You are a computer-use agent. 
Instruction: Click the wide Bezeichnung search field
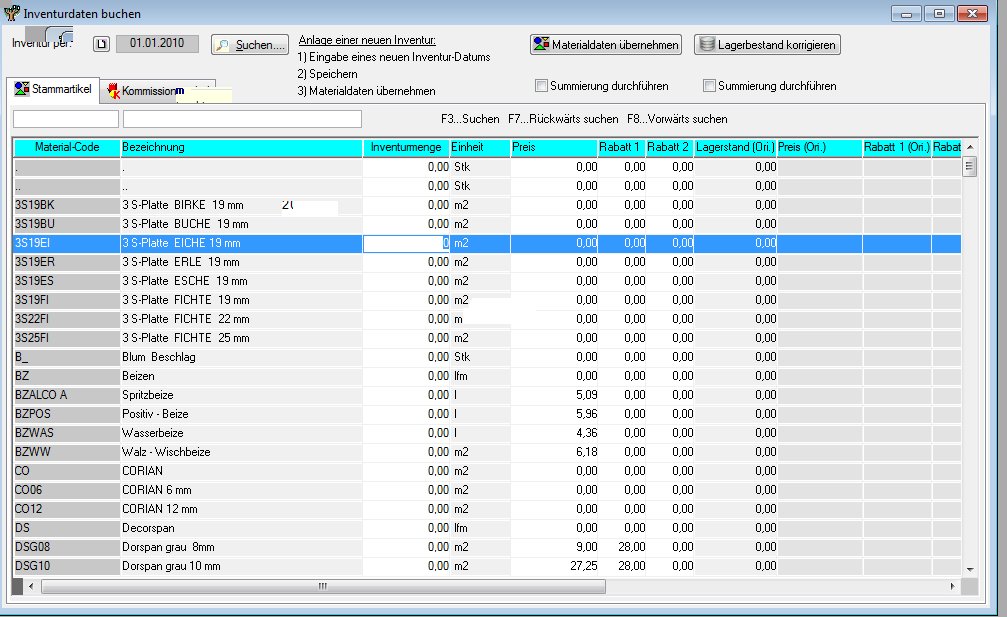coord(242,120)
